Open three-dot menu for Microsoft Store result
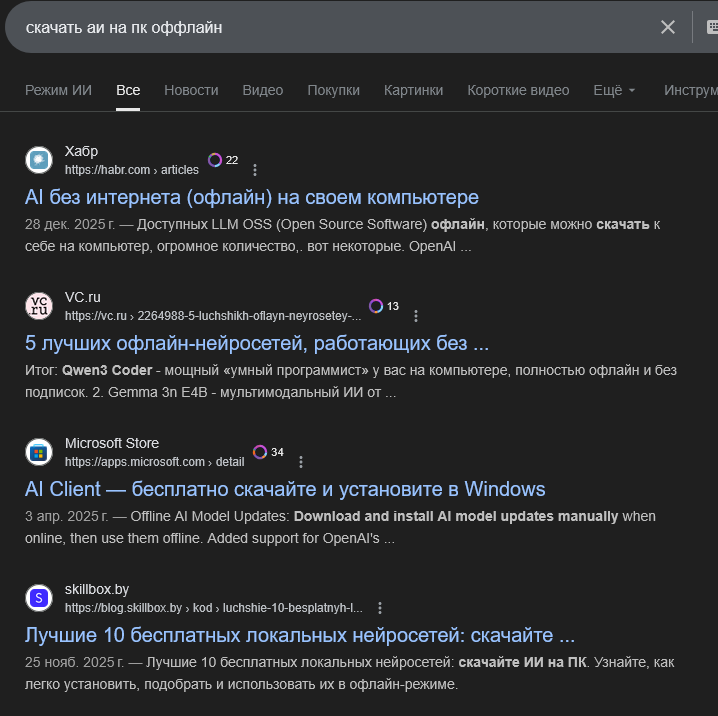 point(301,462)
